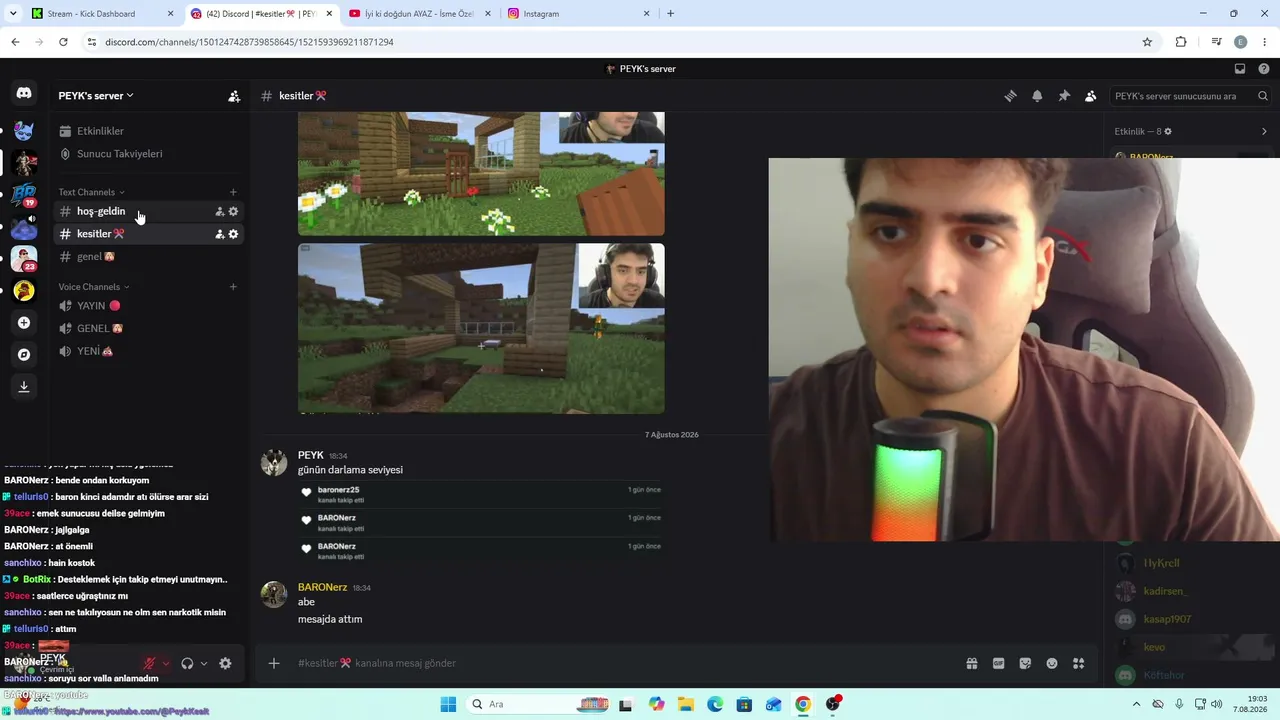Open Etkinlikler events
Image resolution: width=1280 pixels, height=720 pixels.
100,131
